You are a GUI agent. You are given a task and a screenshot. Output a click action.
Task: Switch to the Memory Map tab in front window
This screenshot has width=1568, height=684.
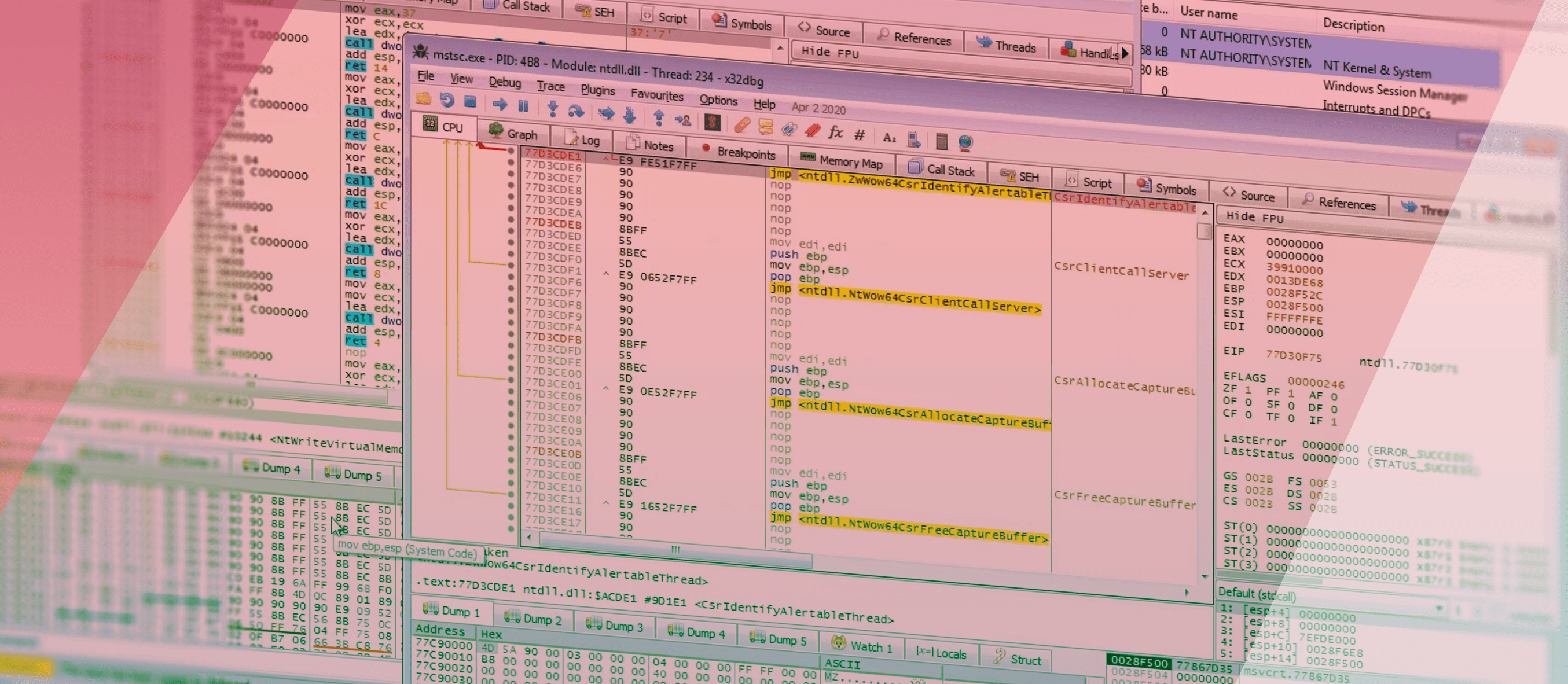(x=842, y=161)
